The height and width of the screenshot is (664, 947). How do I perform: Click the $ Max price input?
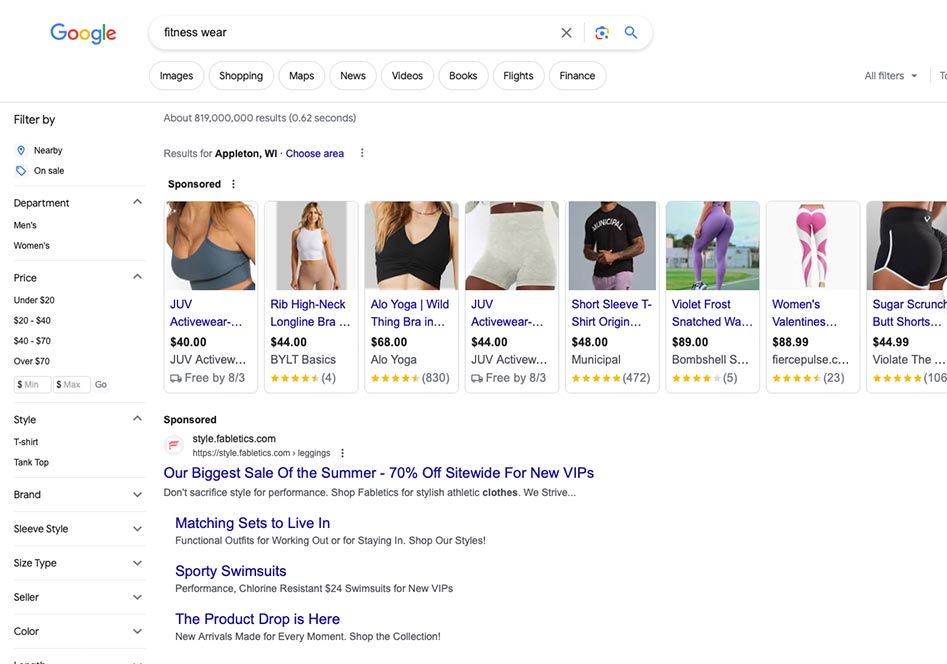point(71,385)
